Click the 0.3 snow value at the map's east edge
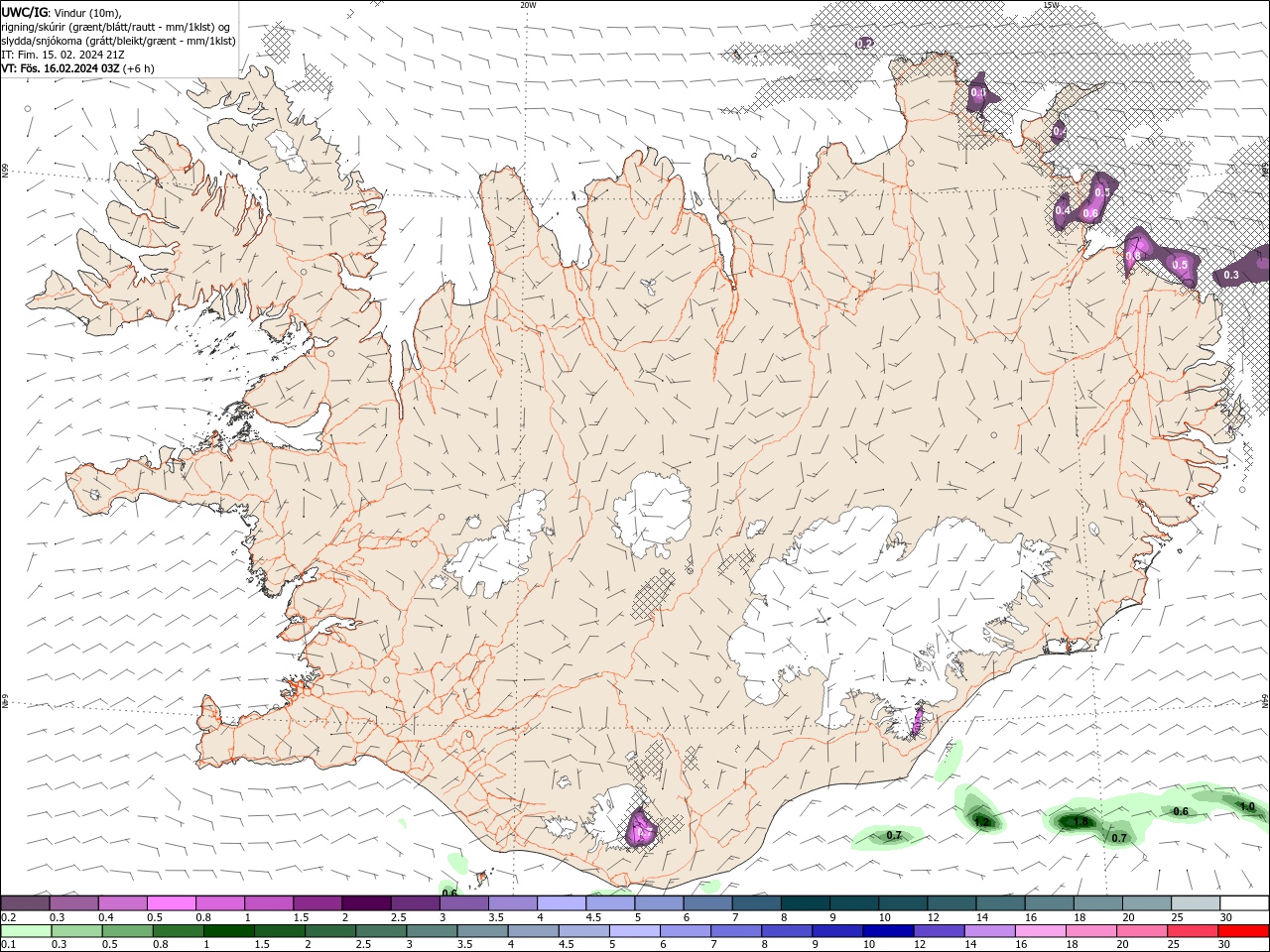This screenshot has height=952, width=1270. 1231,275
